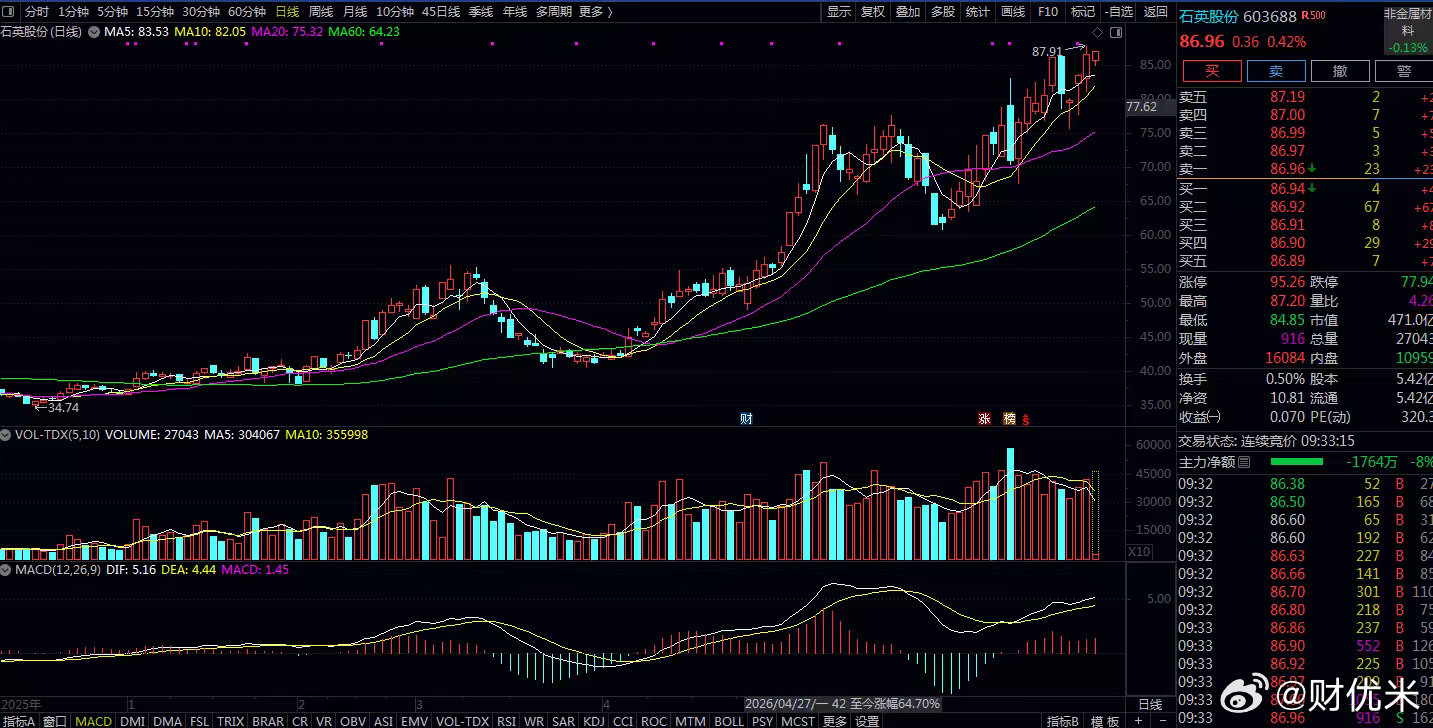This screenshot has width=1433, height=728.
Task: Toggle the left sidebar panel icon
Action: [x=9, y=12]
